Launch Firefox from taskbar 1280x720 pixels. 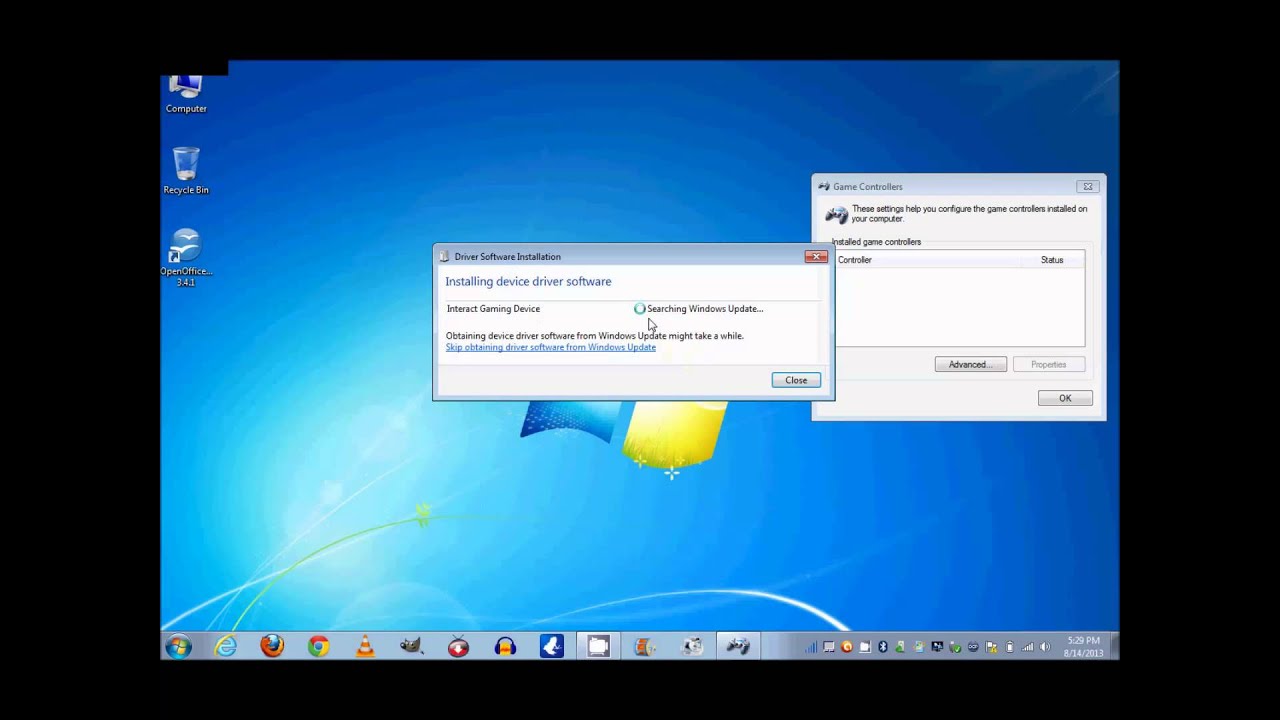[272, 647]
